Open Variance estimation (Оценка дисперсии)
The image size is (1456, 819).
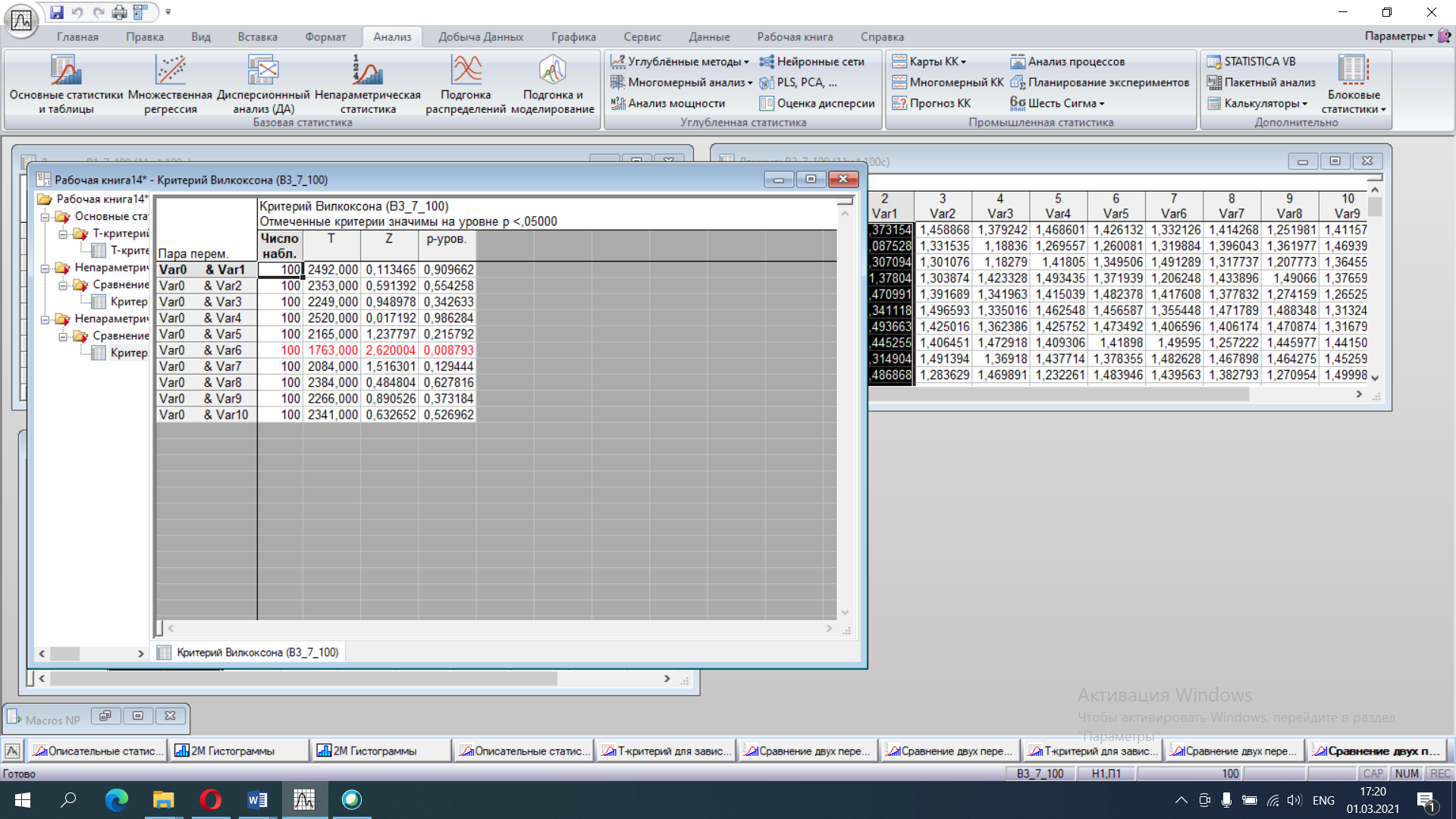pyautogui.click(x=817, y=103)
